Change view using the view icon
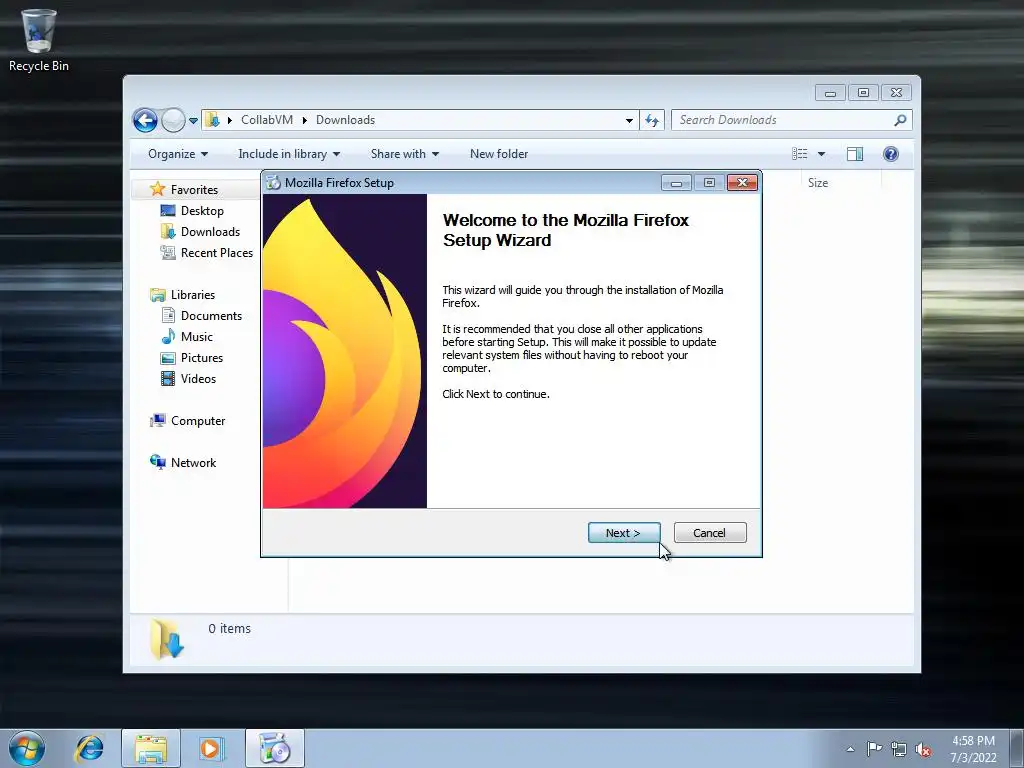 tap(800, 154)
